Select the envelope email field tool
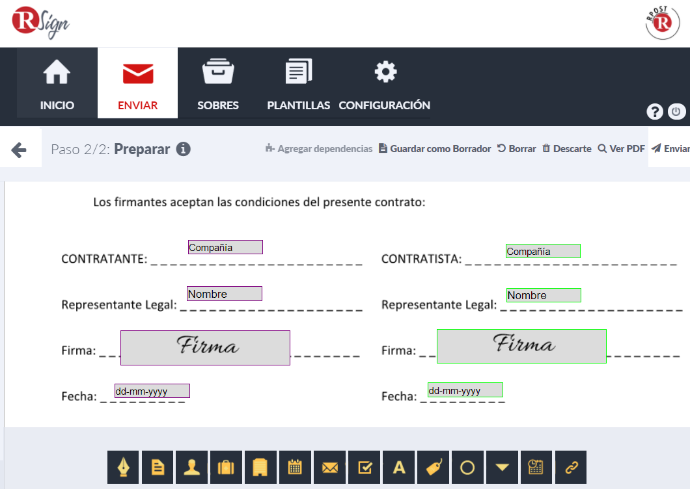 coord(329,467)
